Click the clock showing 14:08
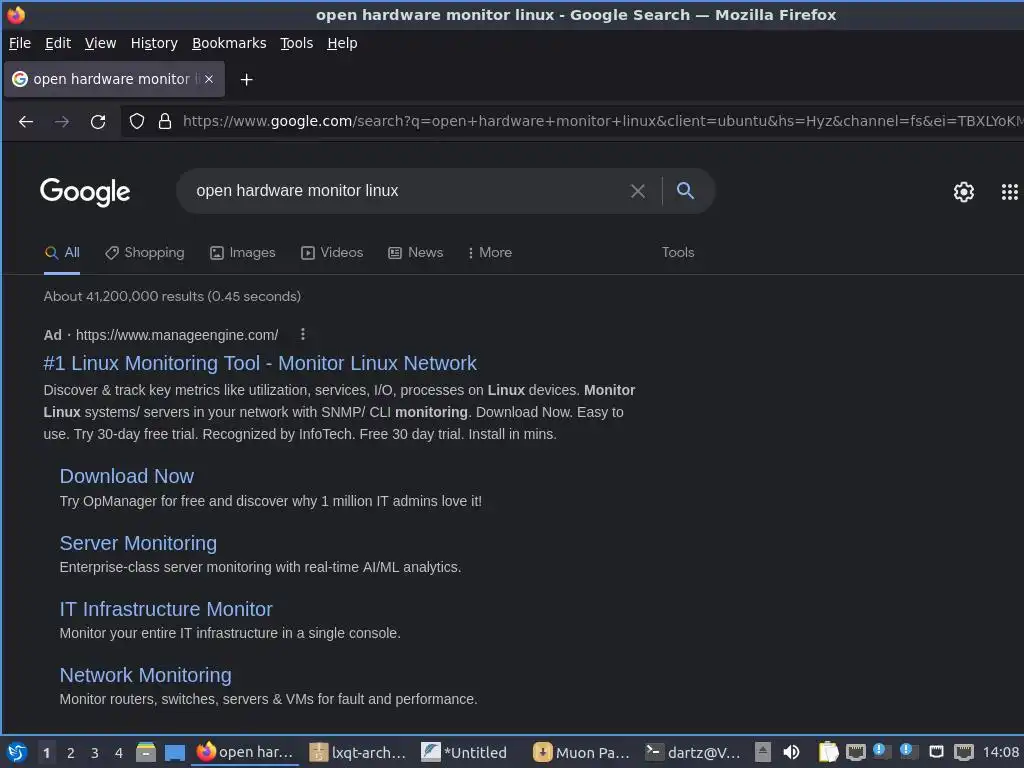Screen dimensions: 1024x768 click(1000, 752)
